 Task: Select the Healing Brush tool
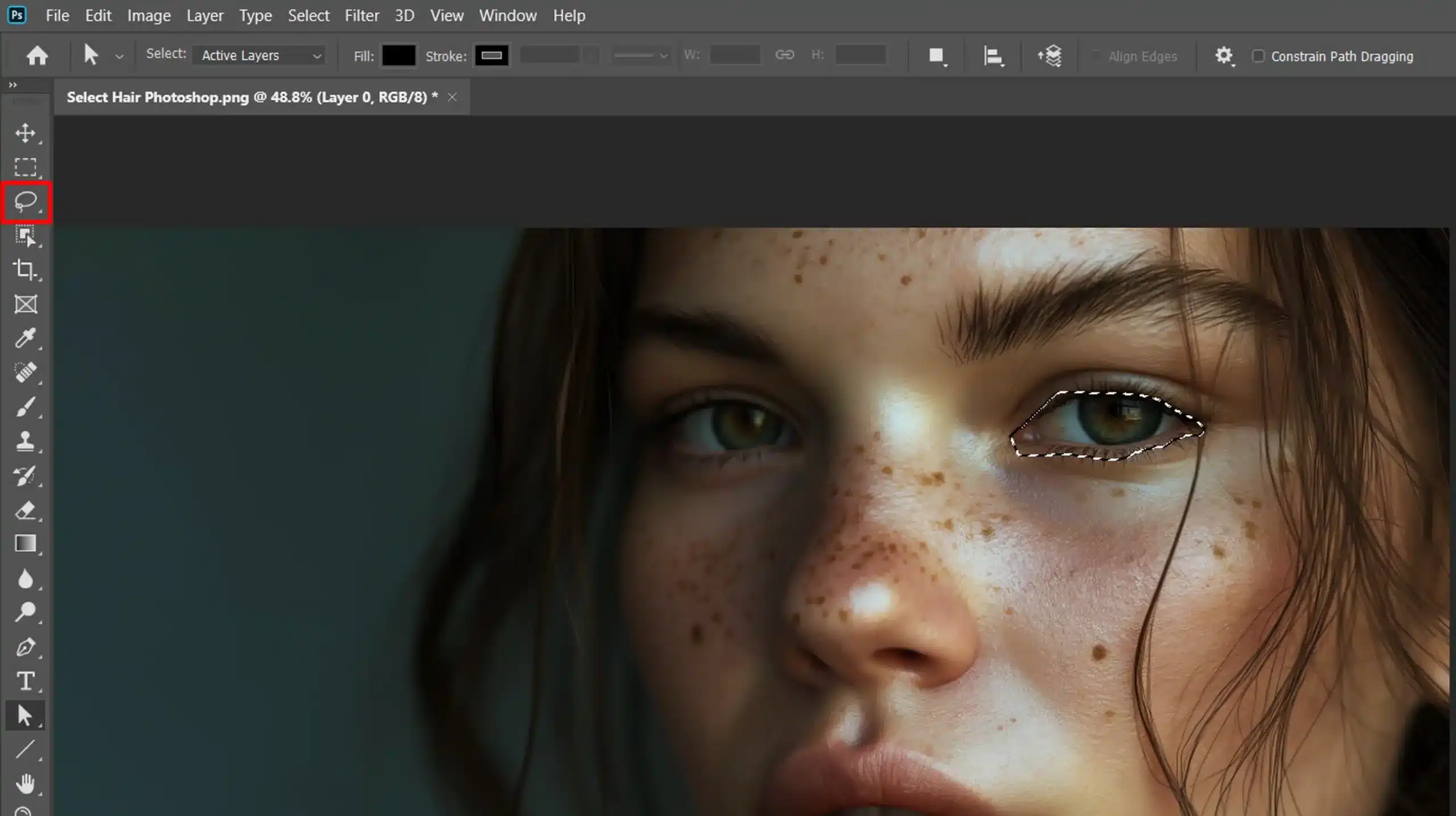tap(26, 372)
